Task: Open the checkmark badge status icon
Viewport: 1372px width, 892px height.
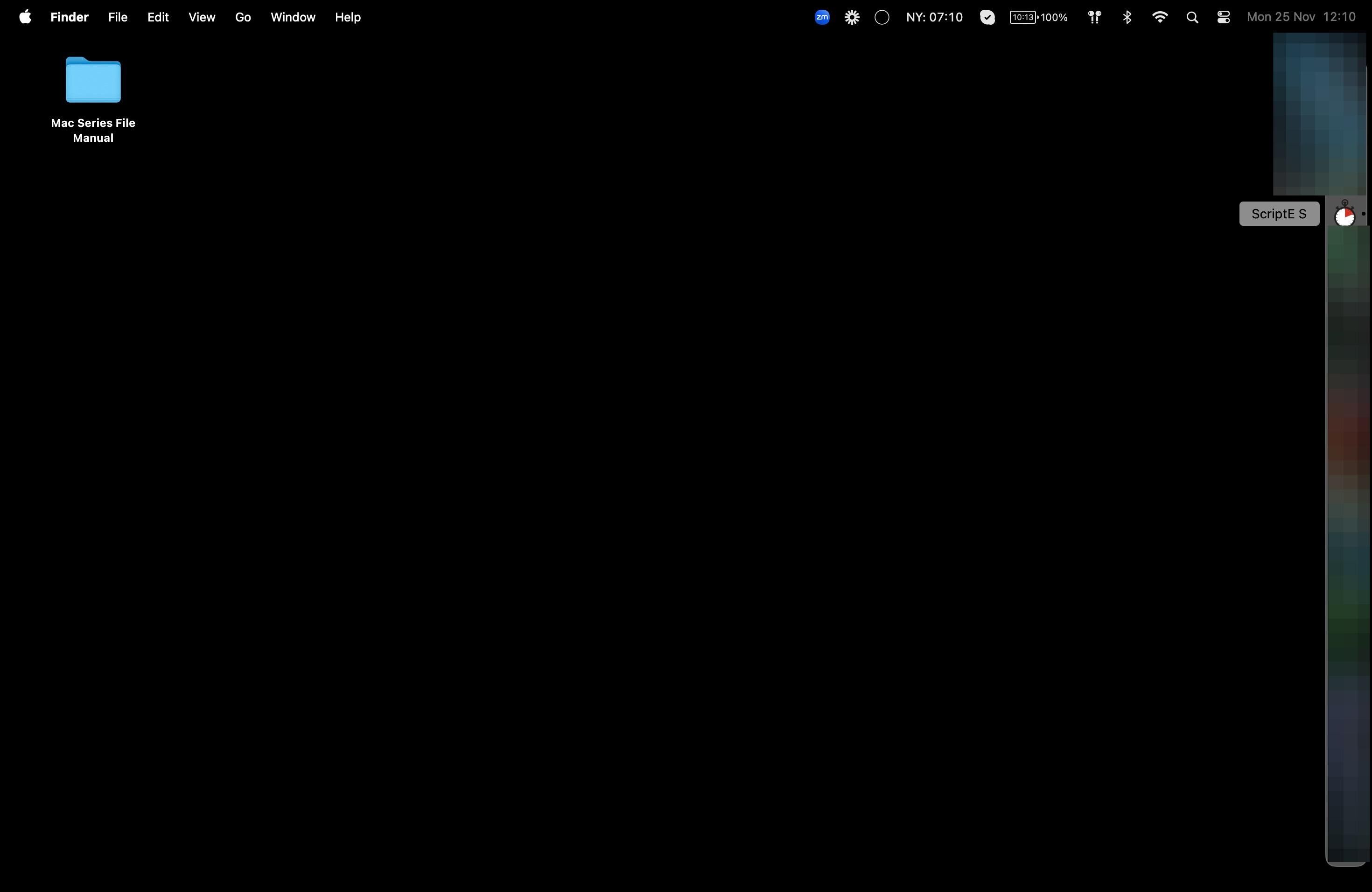Action: 987,17
